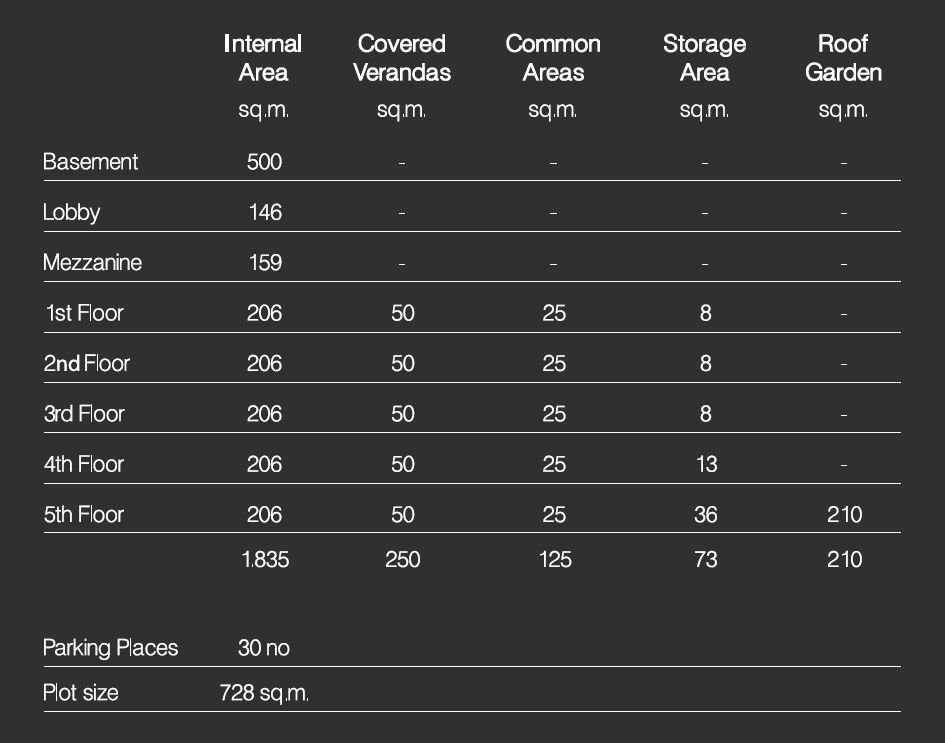Click the Internal Area column header
The height and width of the screenshot is (743, 945).
tap(264, 58)
